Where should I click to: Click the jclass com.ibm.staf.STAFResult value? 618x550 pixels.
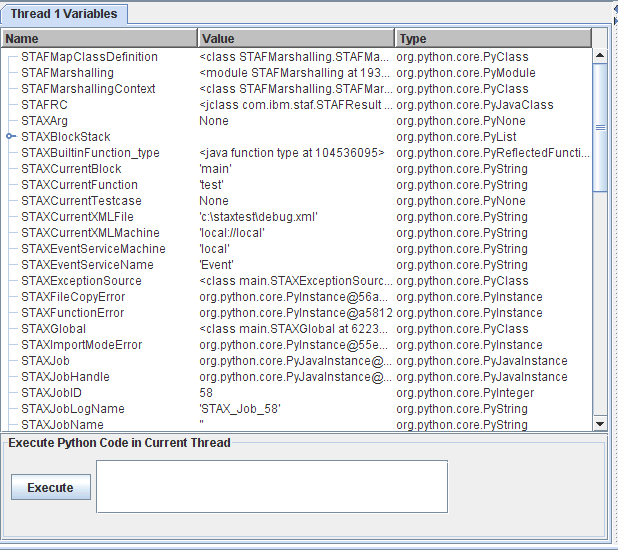[296, 105]
